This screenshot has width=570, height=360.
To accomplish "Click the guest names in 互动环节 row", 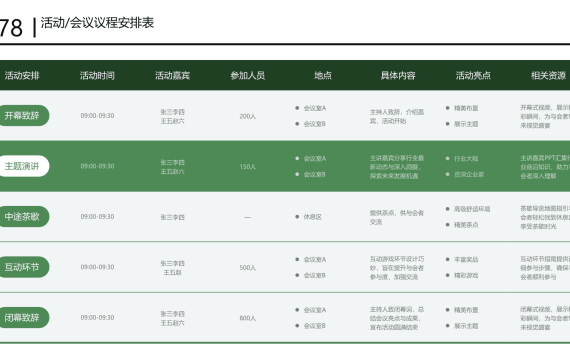I will click(173, 268).
